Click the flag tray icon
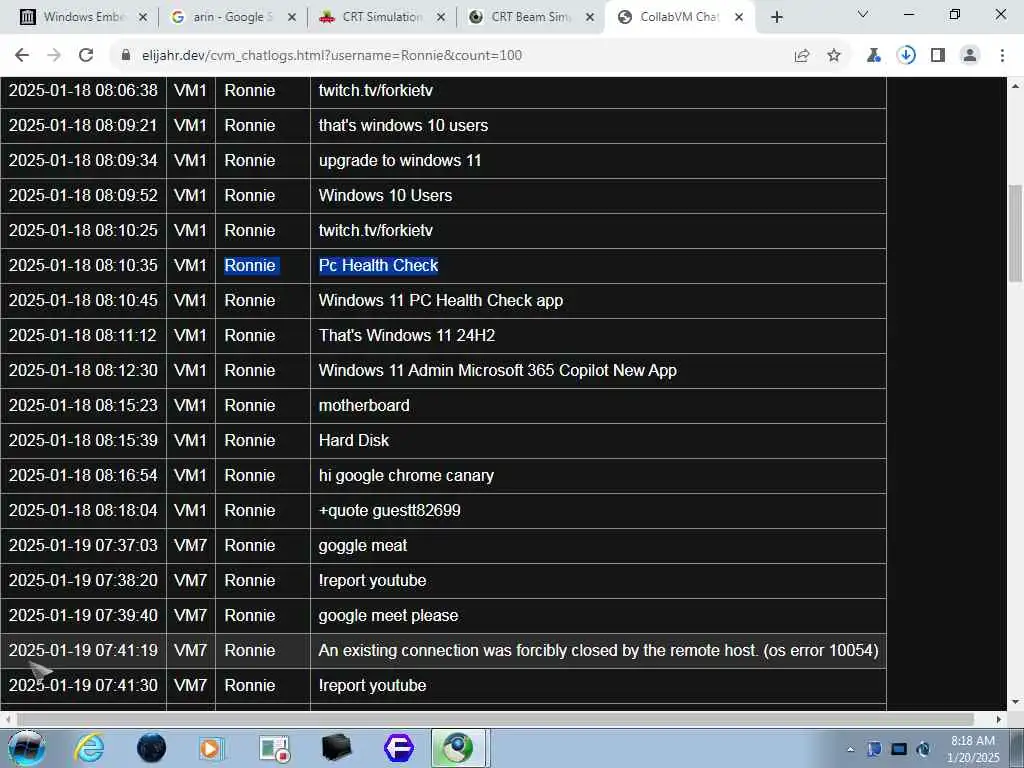 [x=874, y=749]
